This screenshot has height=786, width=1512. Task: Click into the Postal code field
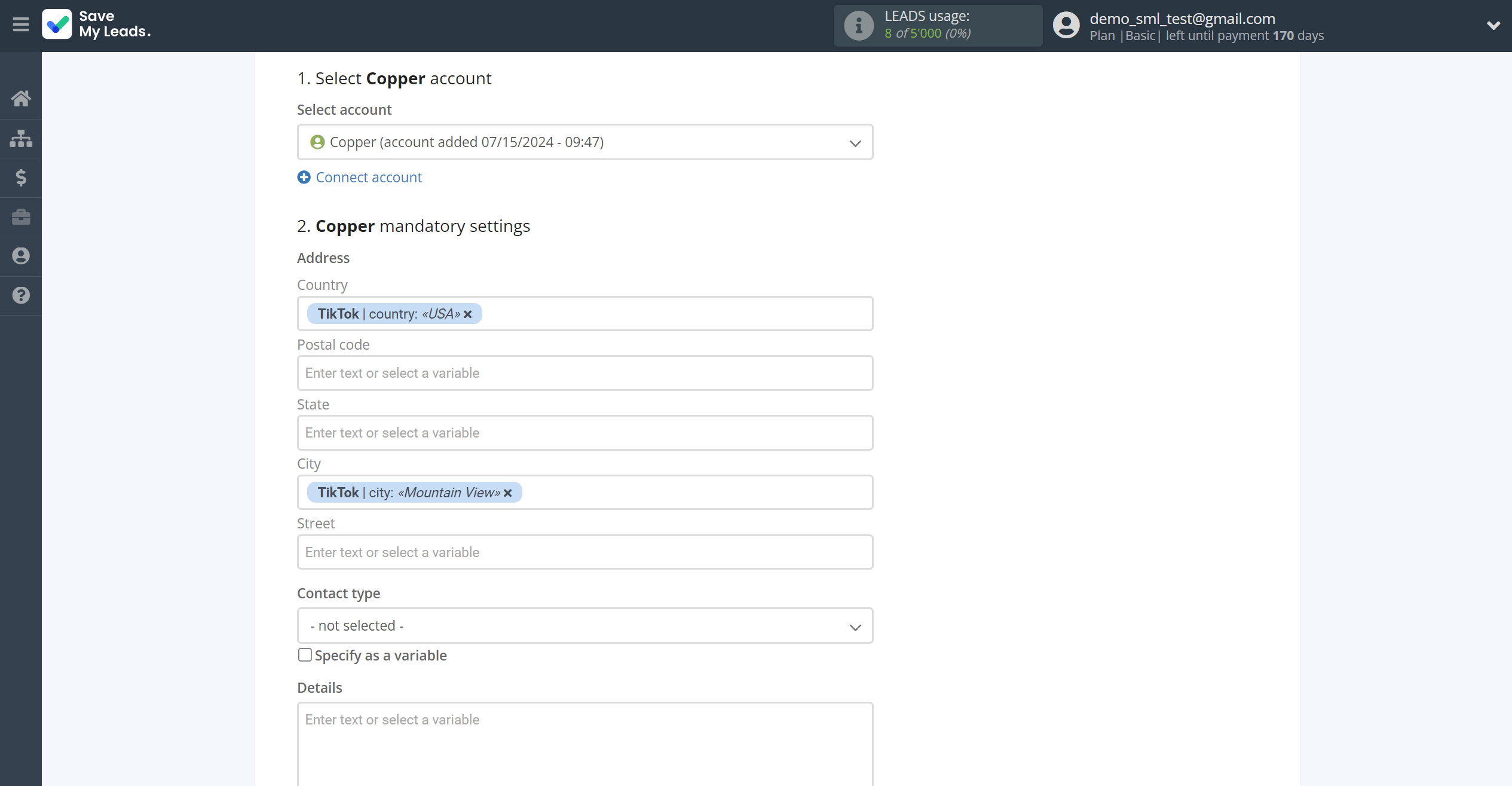tap(584, 373)
